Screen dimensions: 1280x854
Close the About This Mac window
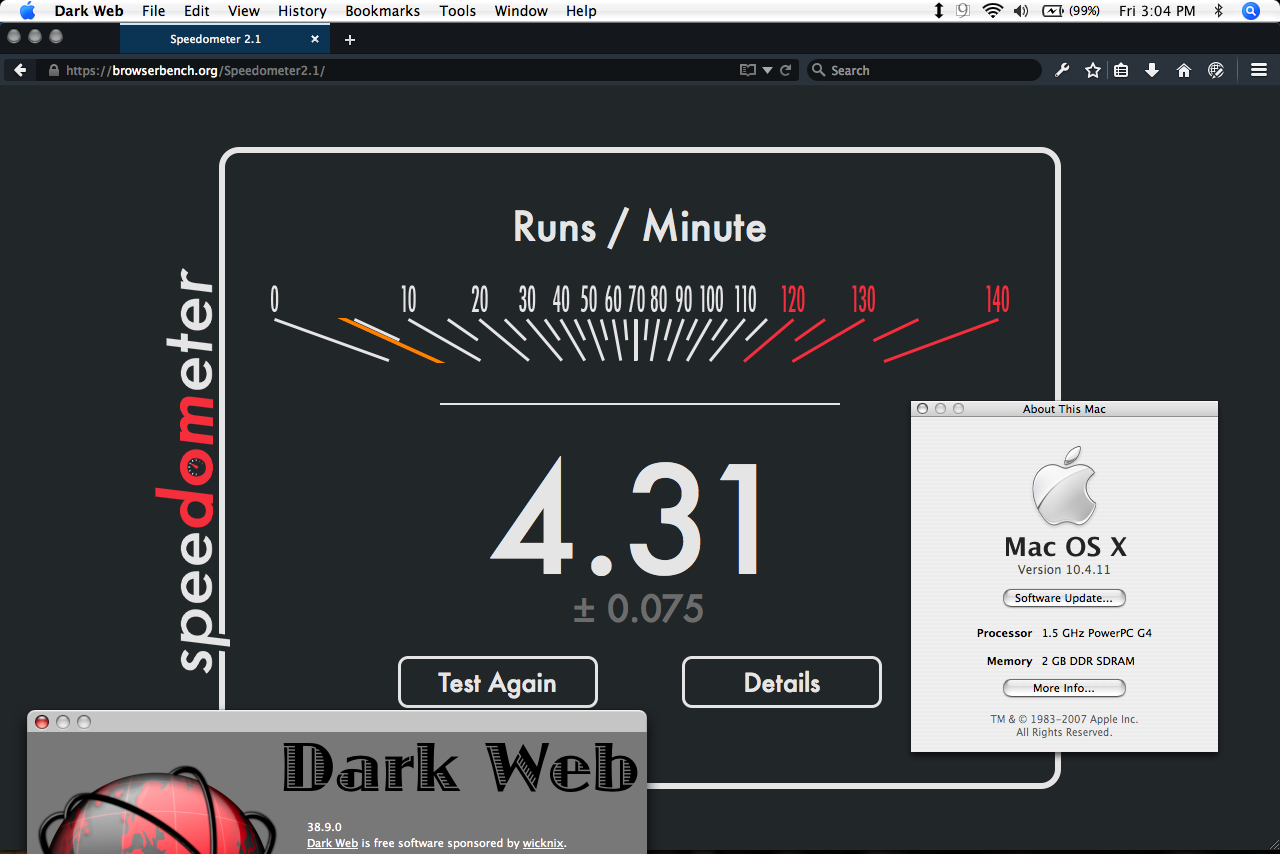(x=923, y=409)
